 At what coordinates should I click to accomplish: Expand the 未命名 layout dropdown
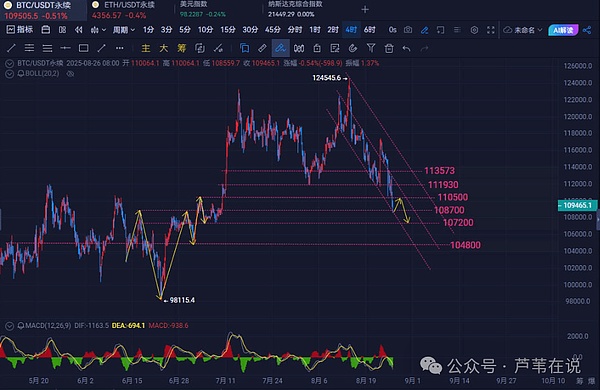point(523,30)
